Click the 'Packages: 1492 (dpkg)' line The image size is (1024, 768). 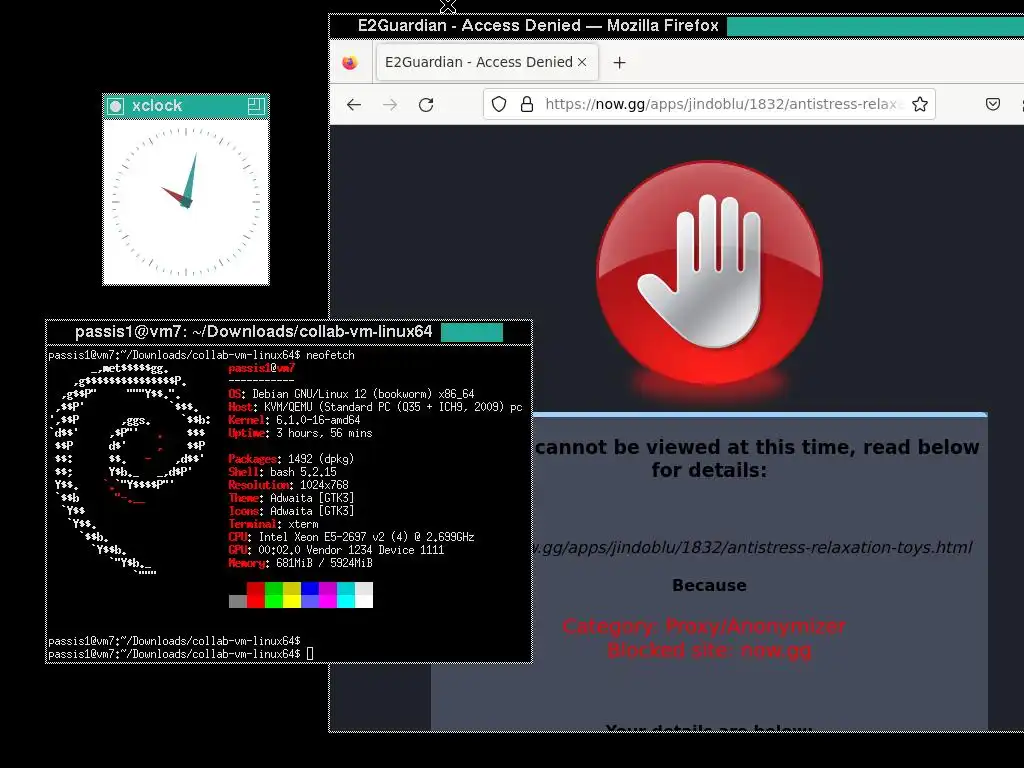[x=291, y=459]
